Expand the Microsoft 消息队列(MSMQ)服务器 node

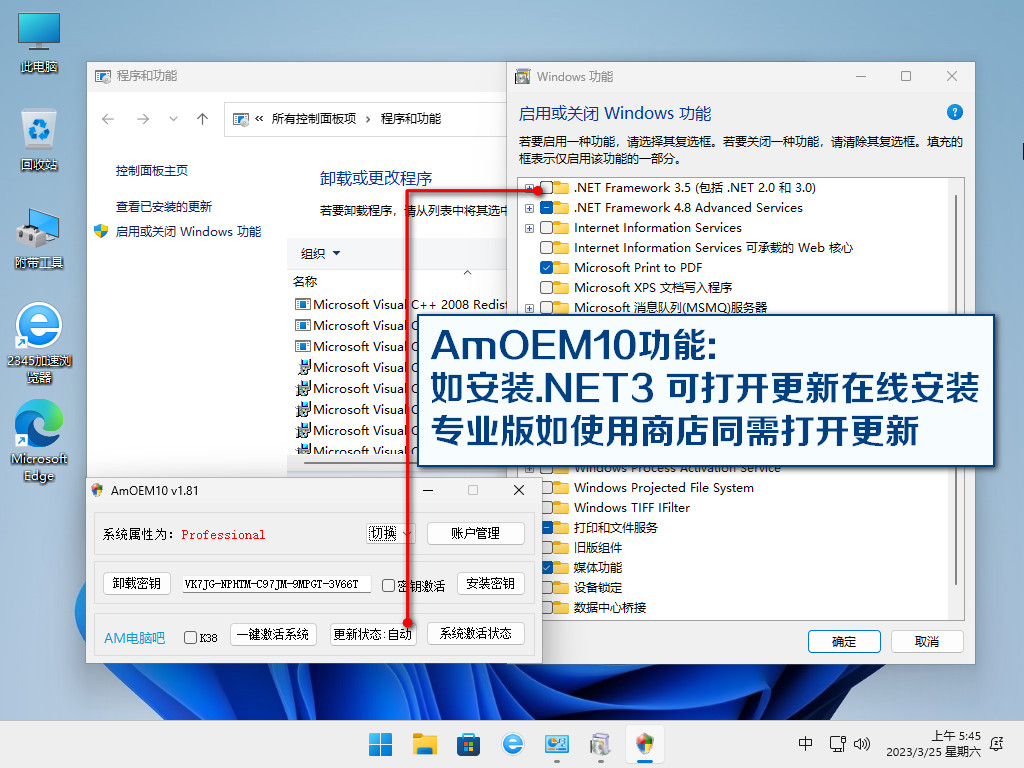click(x=530, y=308)
